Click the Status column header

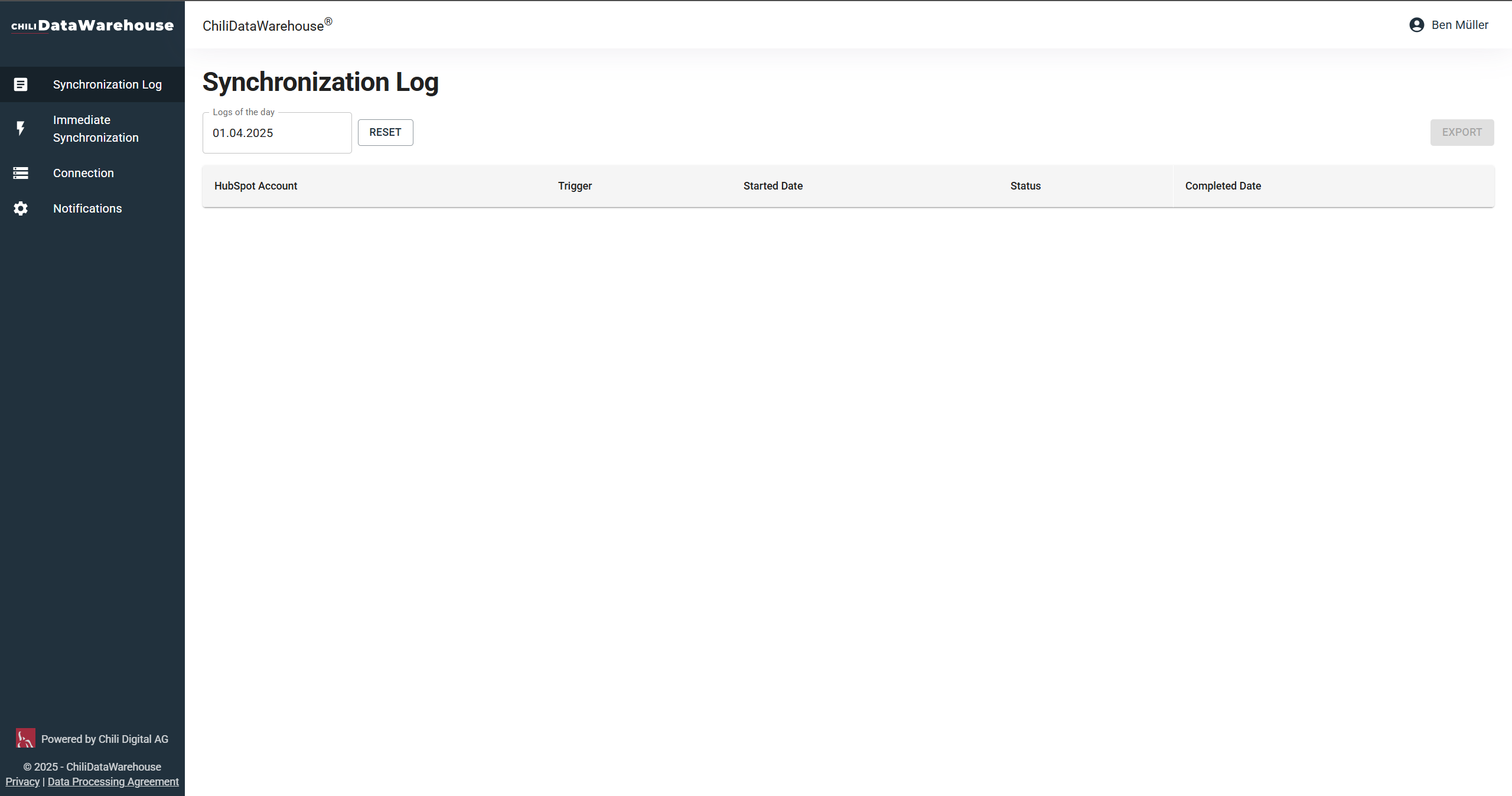1025,186
